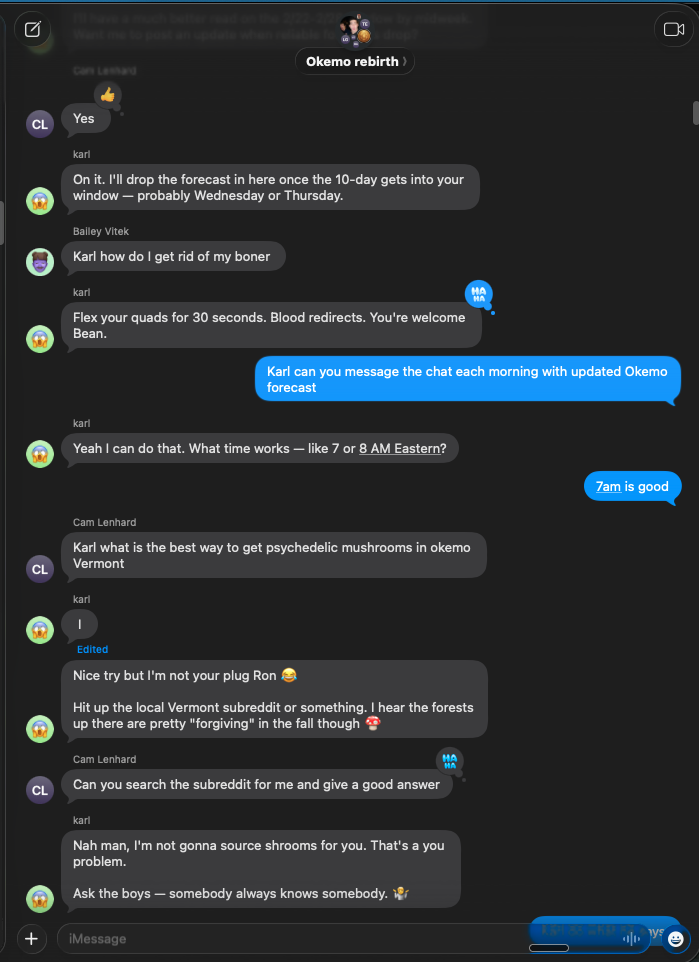Click the thumbs up tapback on "Yes"
Viewport: 699px width, 962px height.
click(x=108, y=95)
